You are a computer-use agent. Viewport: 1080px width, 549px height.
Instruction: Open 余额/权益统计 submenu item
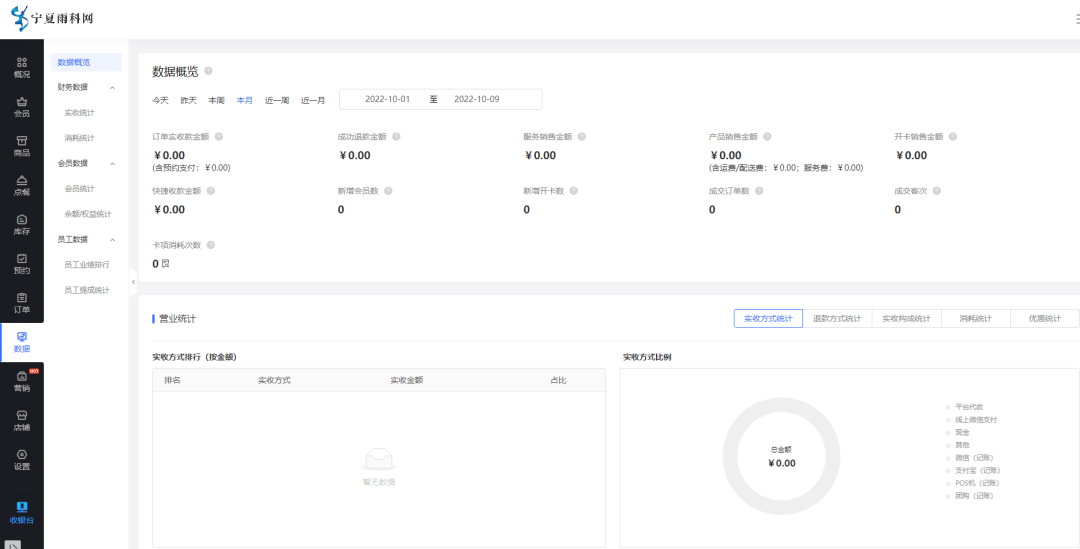click(87, 214)
